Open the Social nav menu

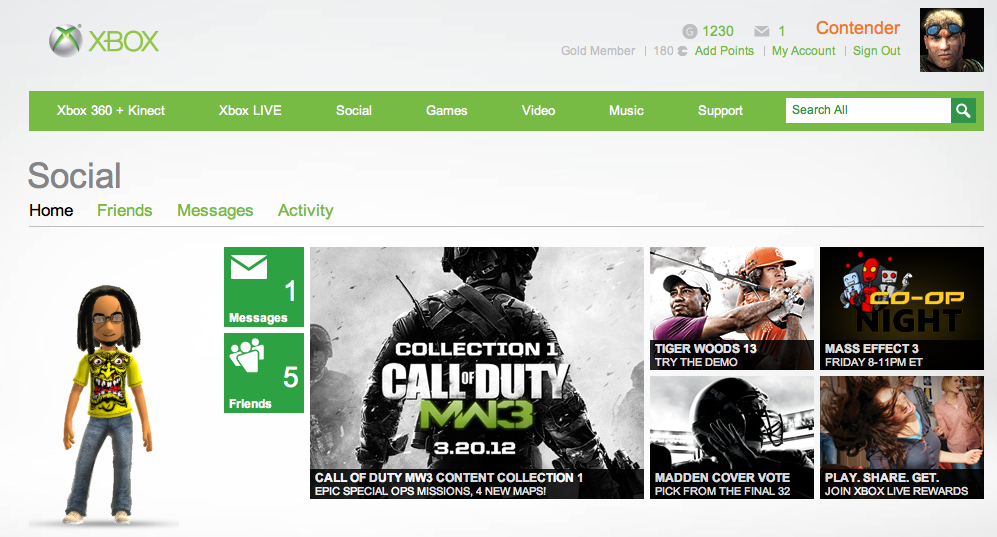pos(354,111)
